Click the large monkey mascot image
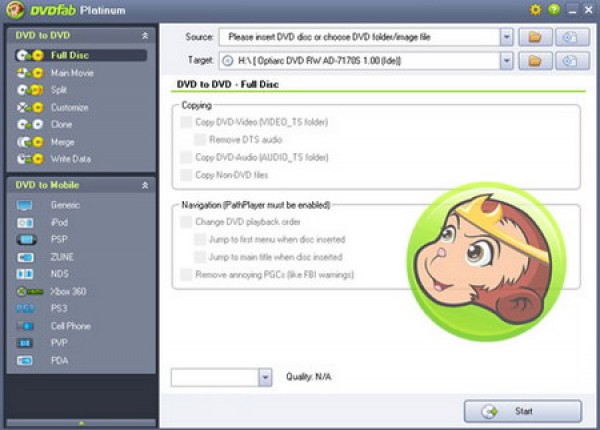This screenshot has width=600, height=430. [x=486, y=261]
